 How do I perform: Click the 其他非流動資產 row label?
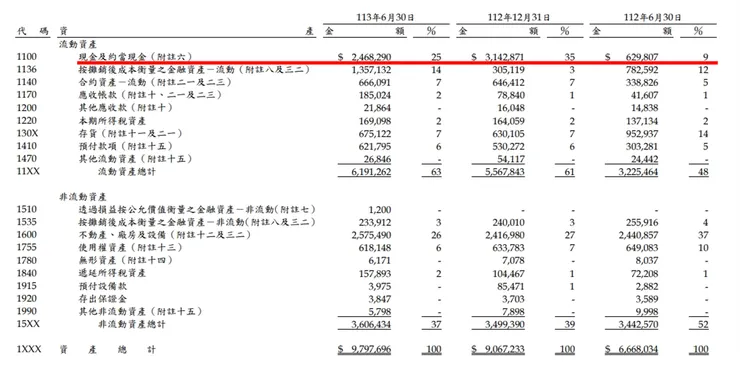[x=140, y=311]
